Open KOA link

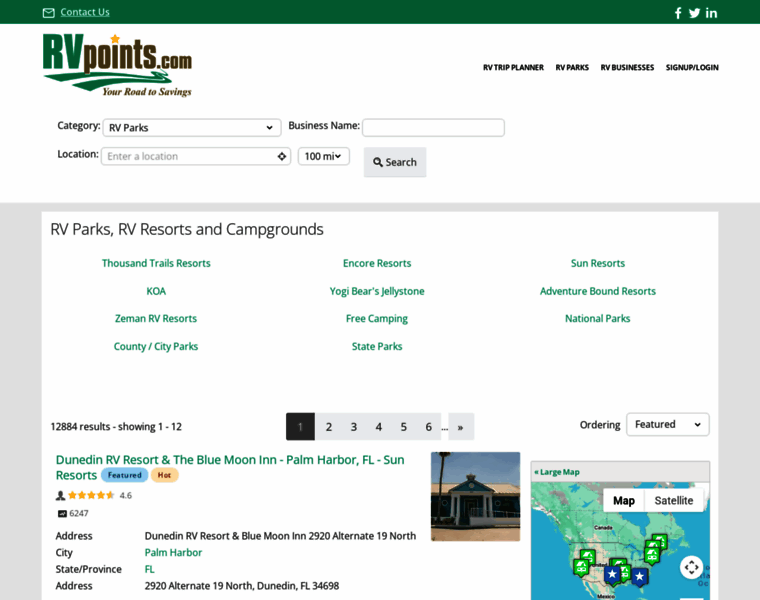click(x=156, y=291)
